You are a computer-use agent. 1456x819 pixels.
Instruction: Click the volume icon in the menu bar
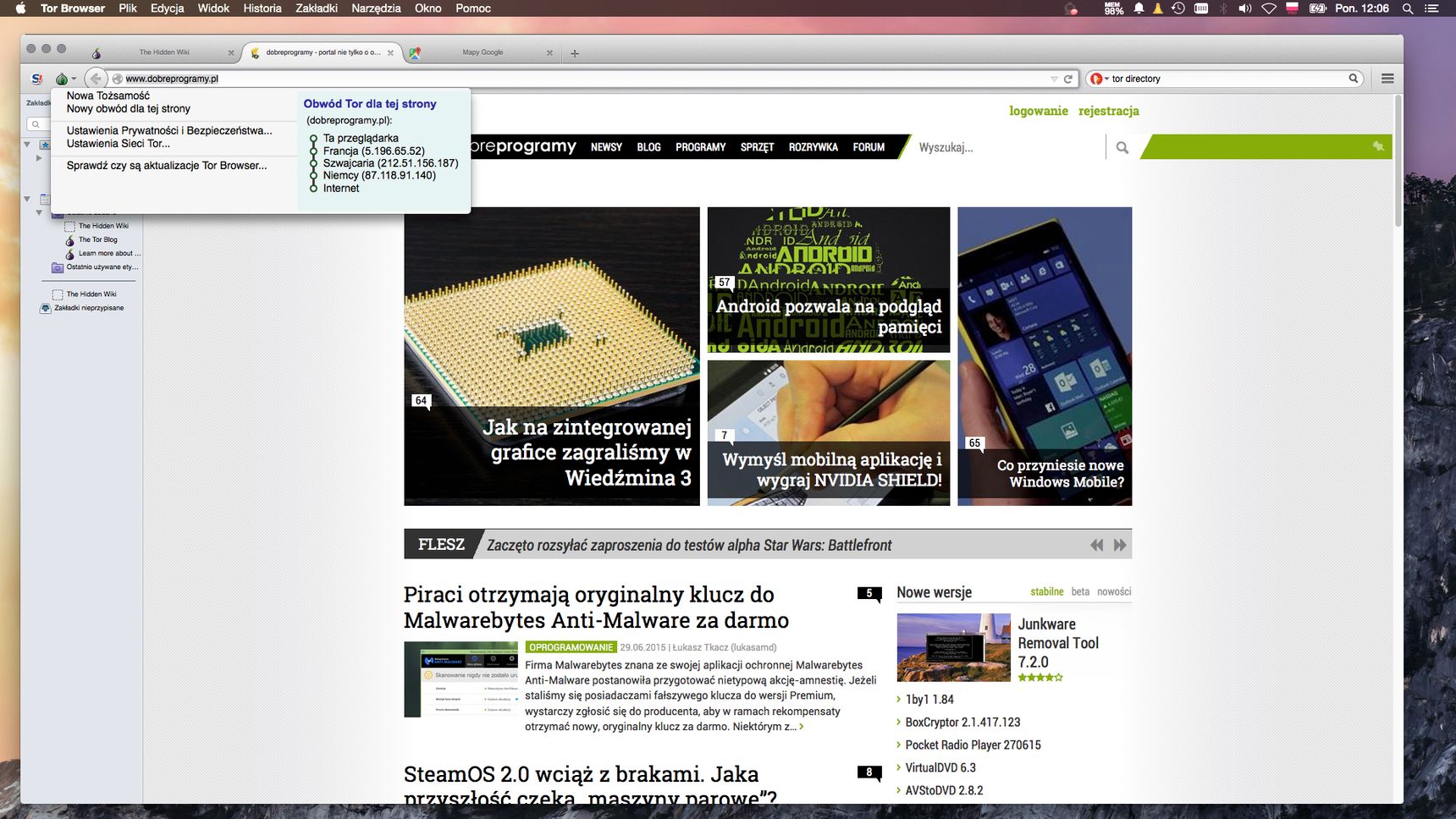coord(1244,8)
